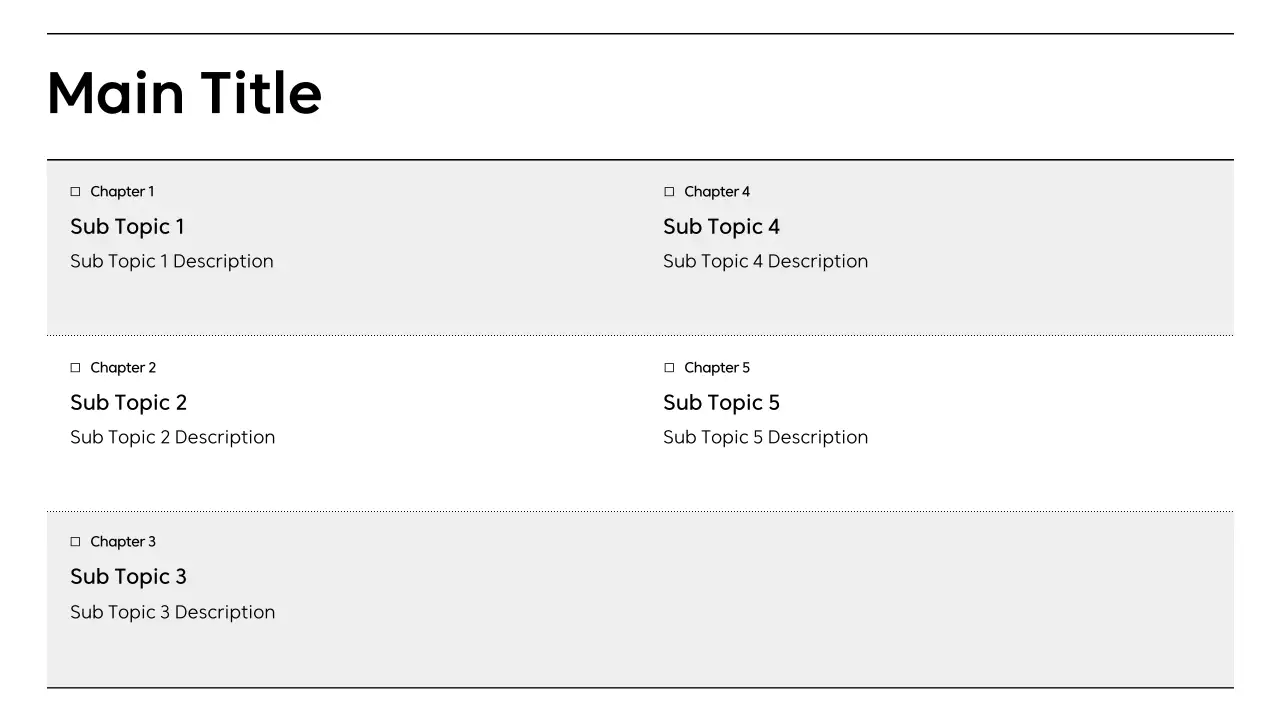Click the Sub Topic 2 Description text
Viewport: 1280px width, 720px height.
point(172,438)
